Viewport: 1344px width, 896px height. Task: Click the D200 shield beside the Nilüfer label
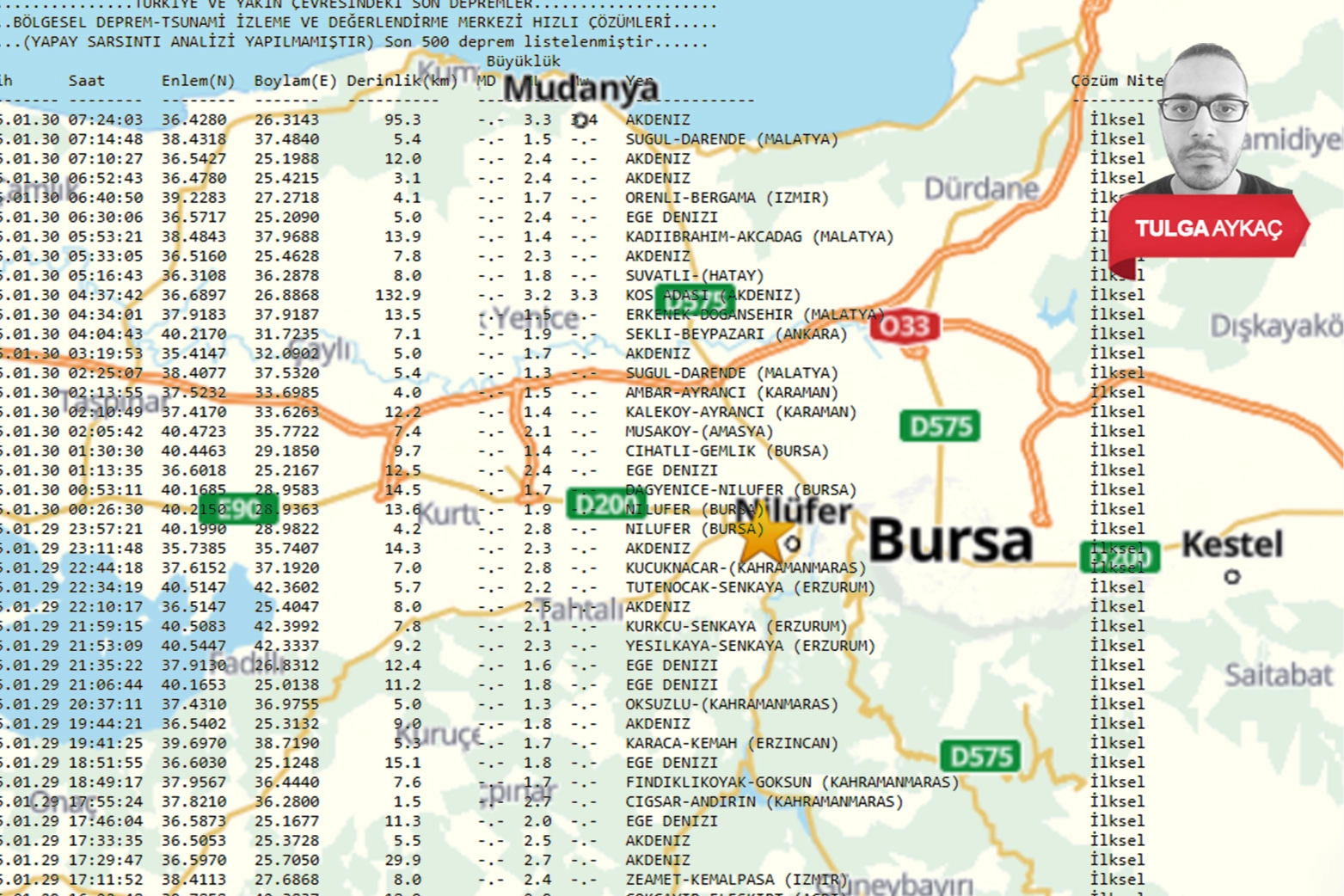click(x=606, y=504)
